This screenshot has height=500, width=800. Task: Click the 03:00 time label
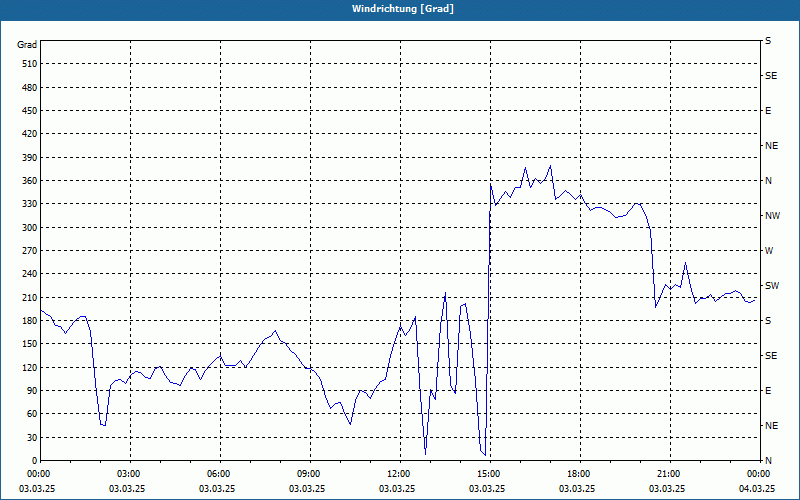(130, 474)
